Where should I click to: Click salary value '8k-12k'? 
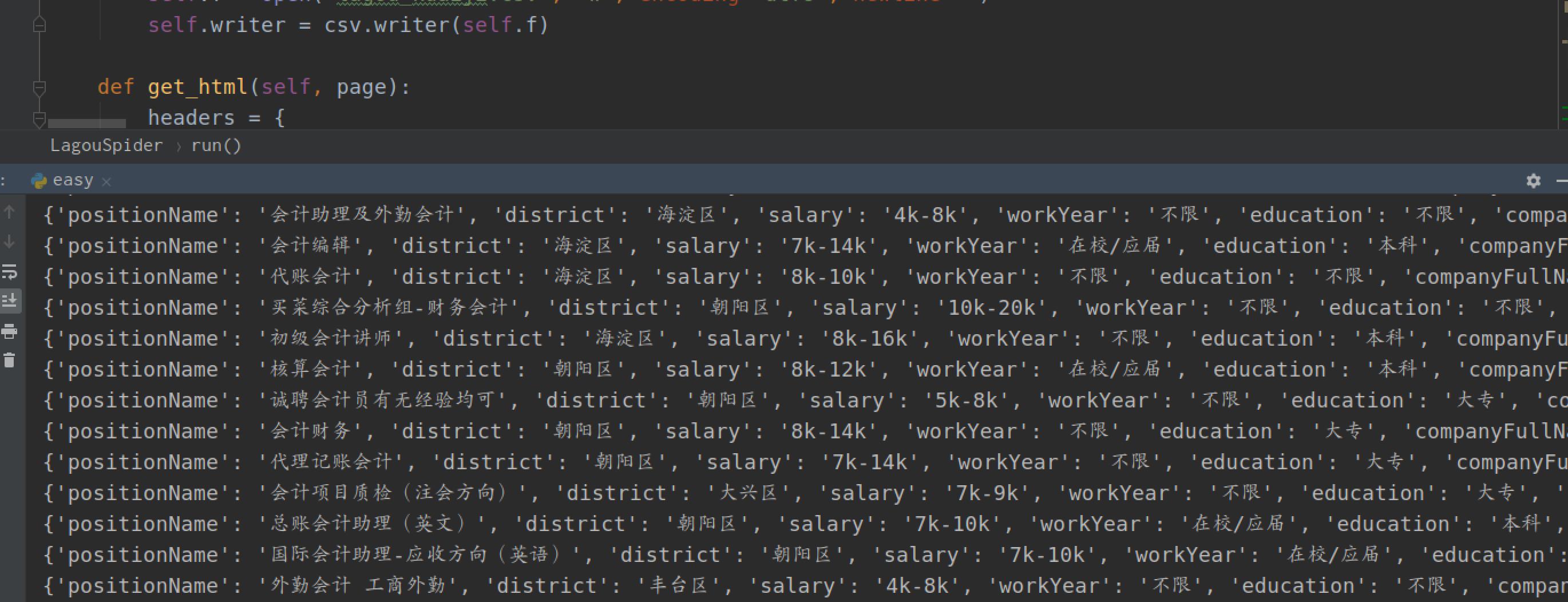tap(829, 370)
